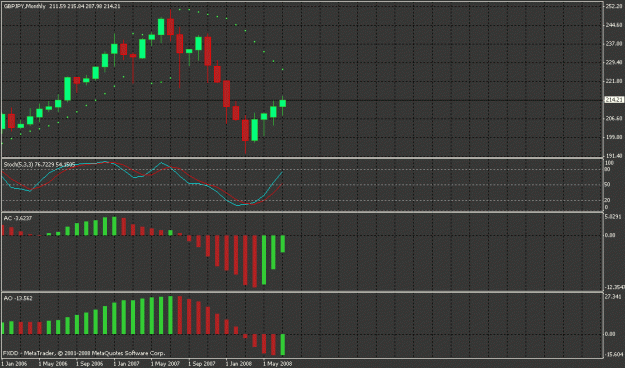The width and height of the screenshot is (625, 368).
Task: Click the 1 May 2007 date label
Action: point(165,364)
